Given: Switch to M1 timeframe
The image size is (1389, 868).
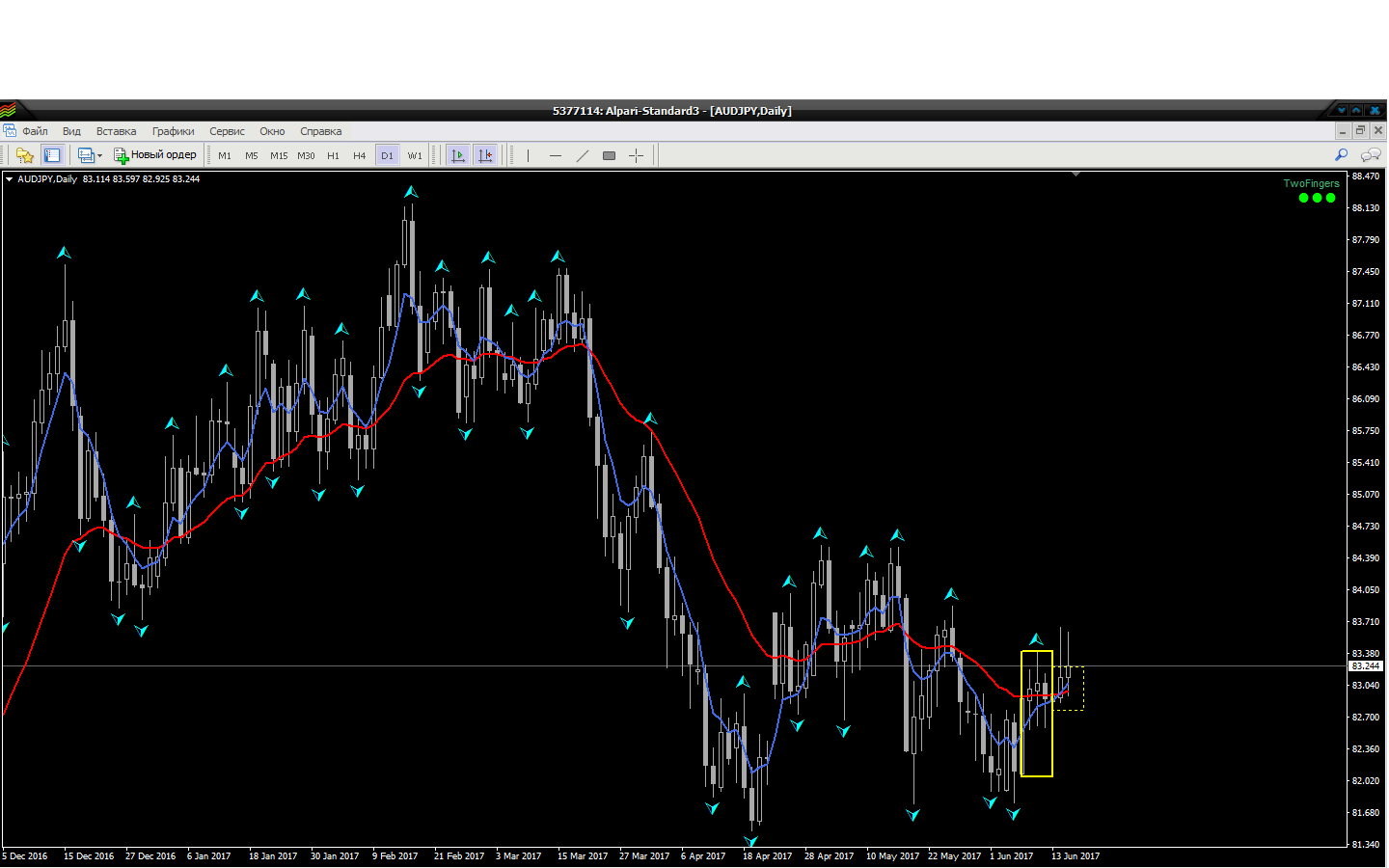Looking at the screenshot, I should pyautogui.click(x=225, y=155).
